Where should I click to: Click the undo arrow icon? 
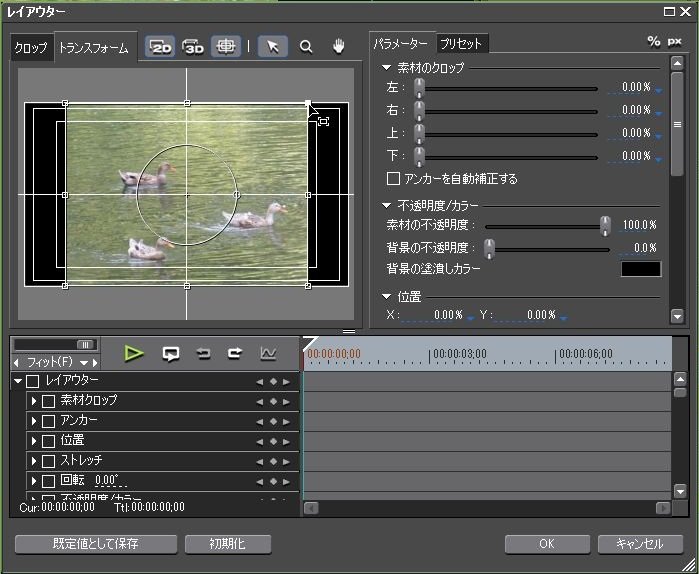[x=204, y=353]
